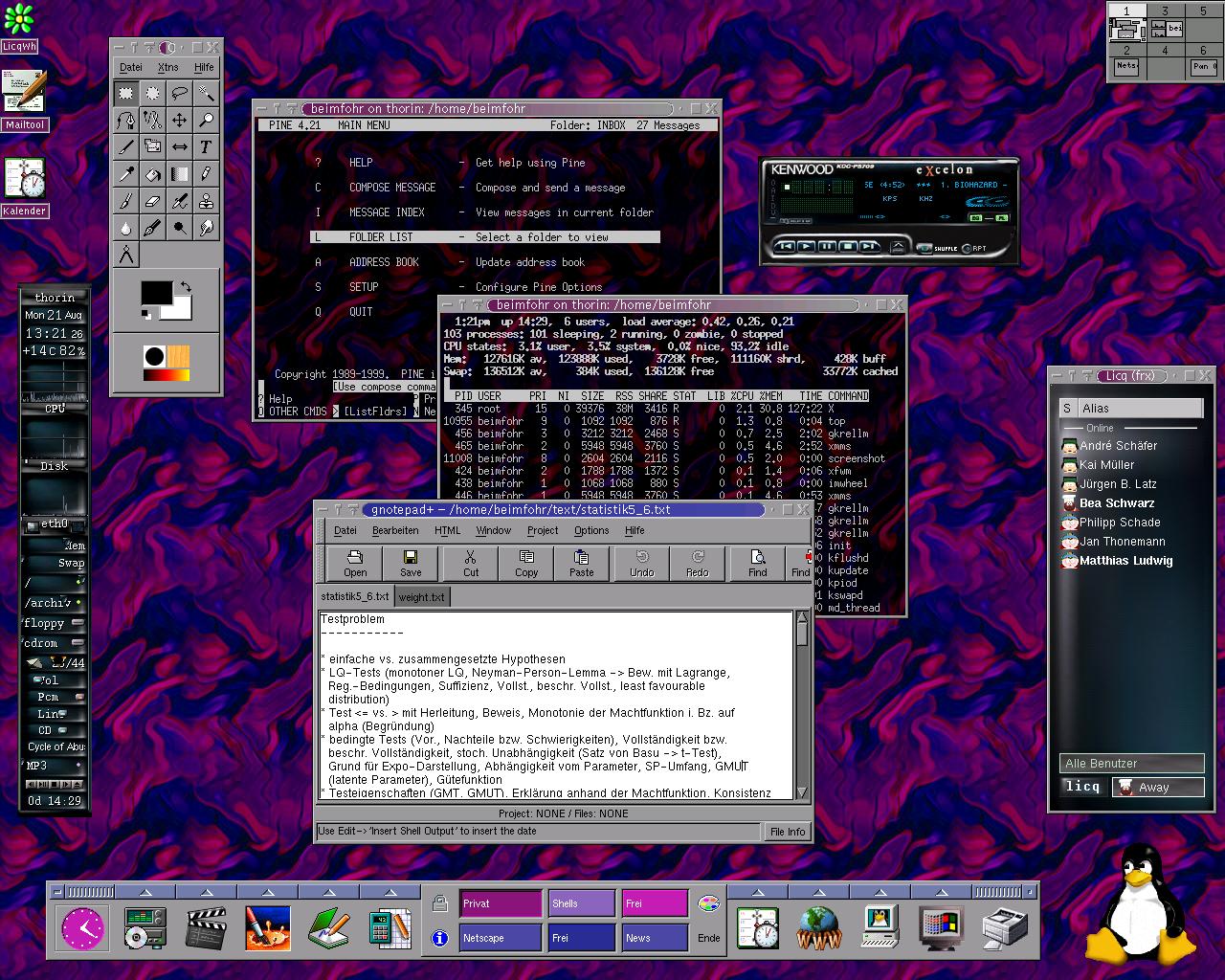Switch to the Netscape desktop button
1225x980 pixels.
coord(501,938)
